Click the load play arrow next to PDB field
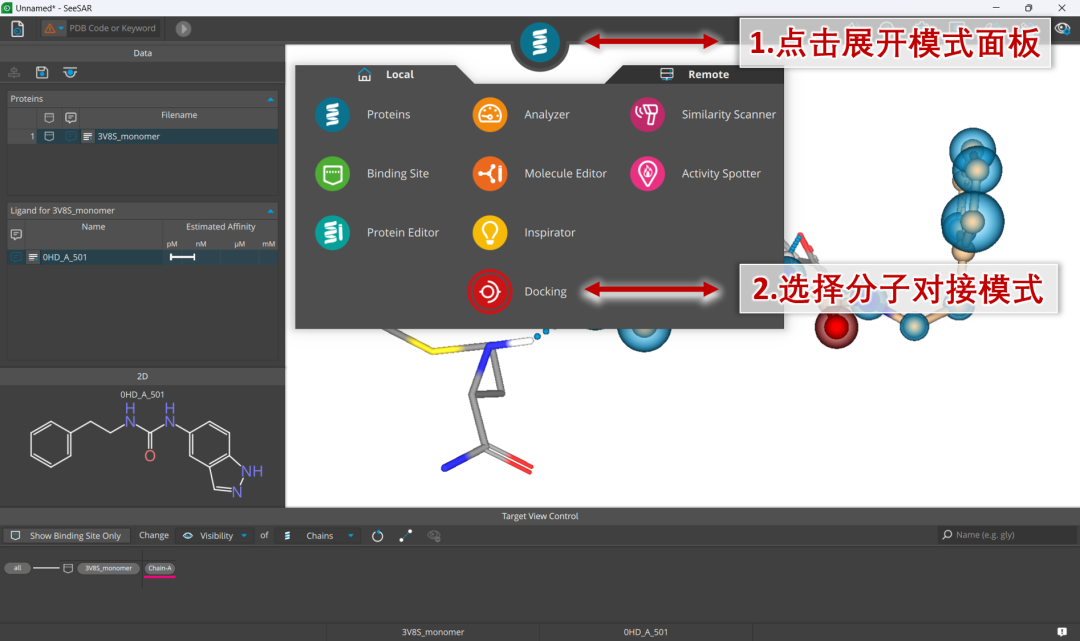The width and height of the screenshot is (1080, 641). (183, 29)
